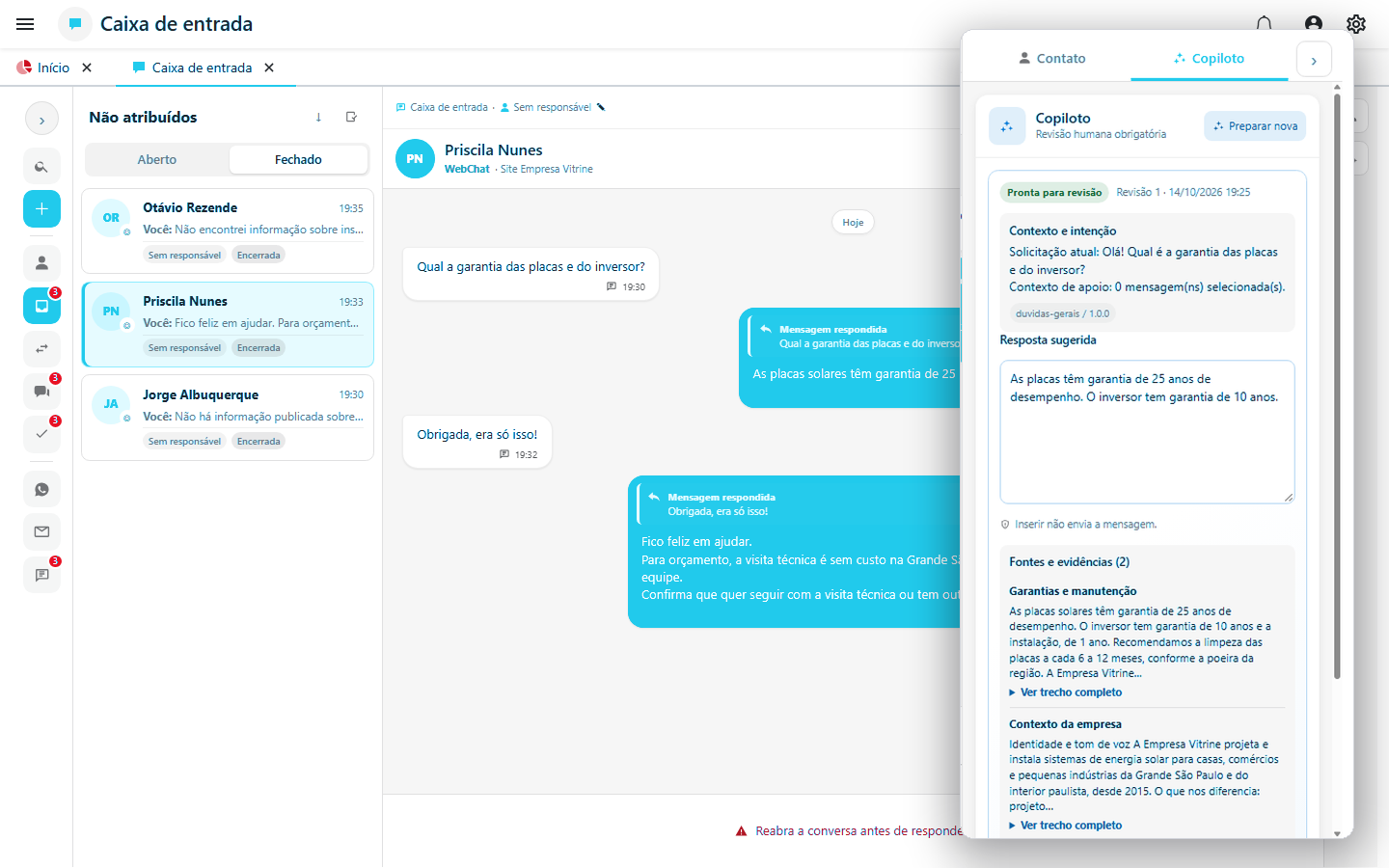Click the Preparar nova button
Image resolution: width=1389 pixels, height=868 pixels.
point(1255,126)
